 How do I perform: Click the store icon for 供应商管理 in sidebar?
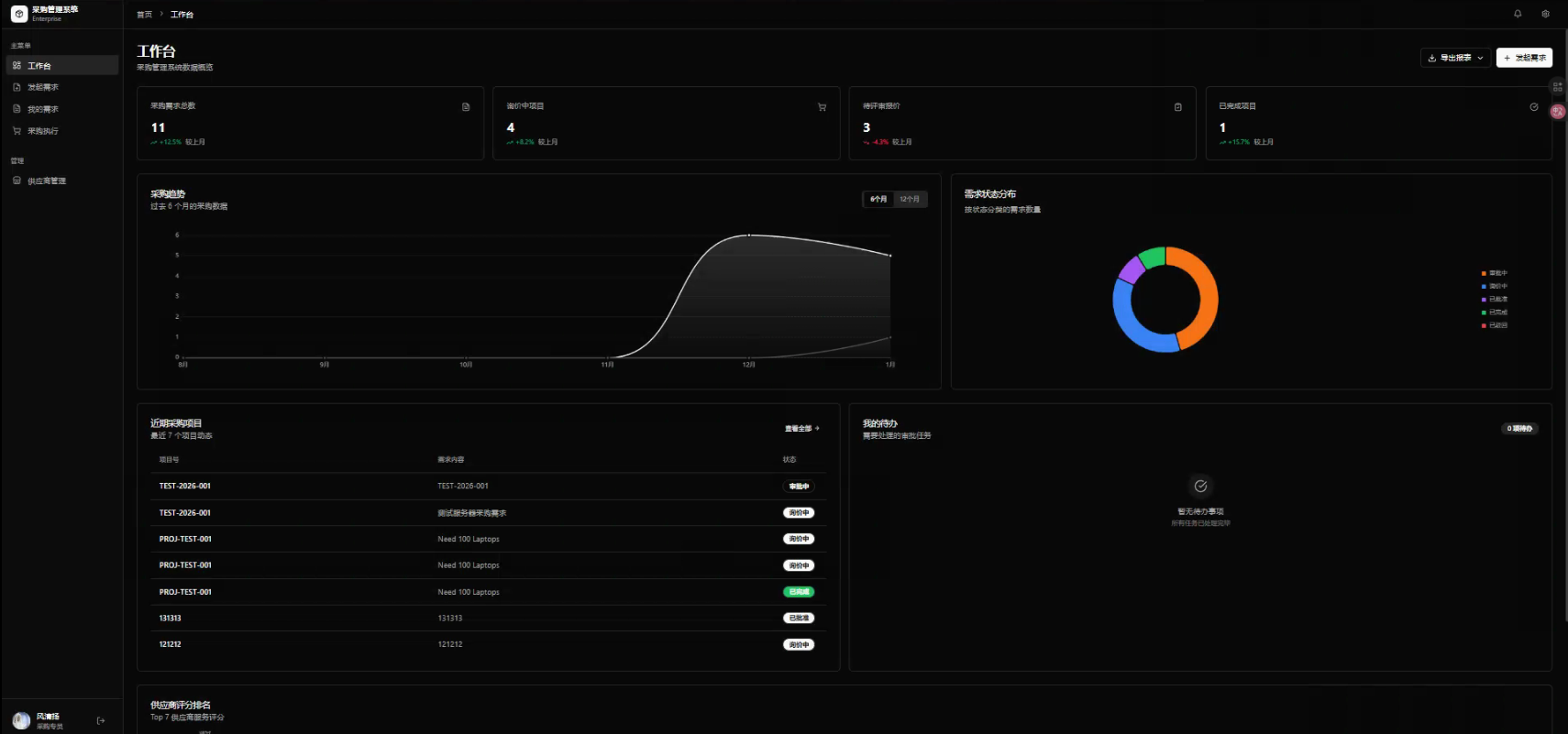[17, 181]
